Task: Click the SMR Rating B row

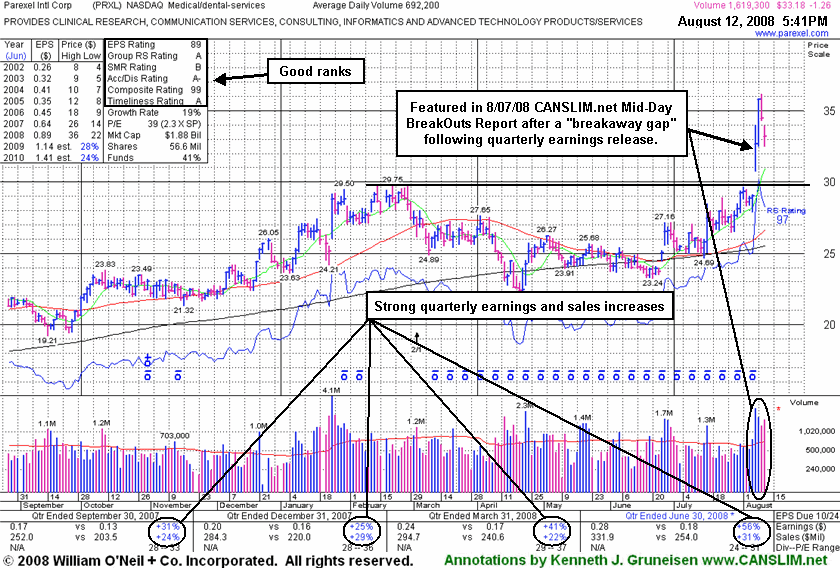Action: 154,67
